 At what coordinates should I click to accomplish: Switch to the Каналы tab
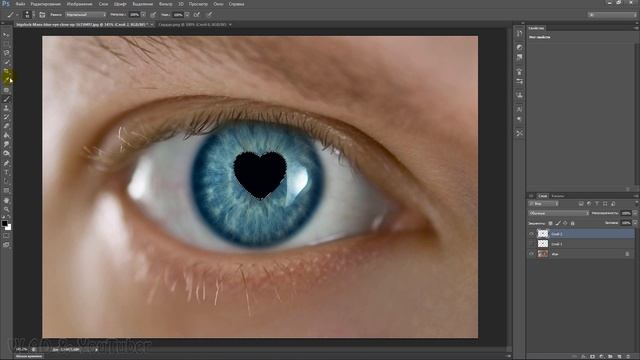coord(558,196)
